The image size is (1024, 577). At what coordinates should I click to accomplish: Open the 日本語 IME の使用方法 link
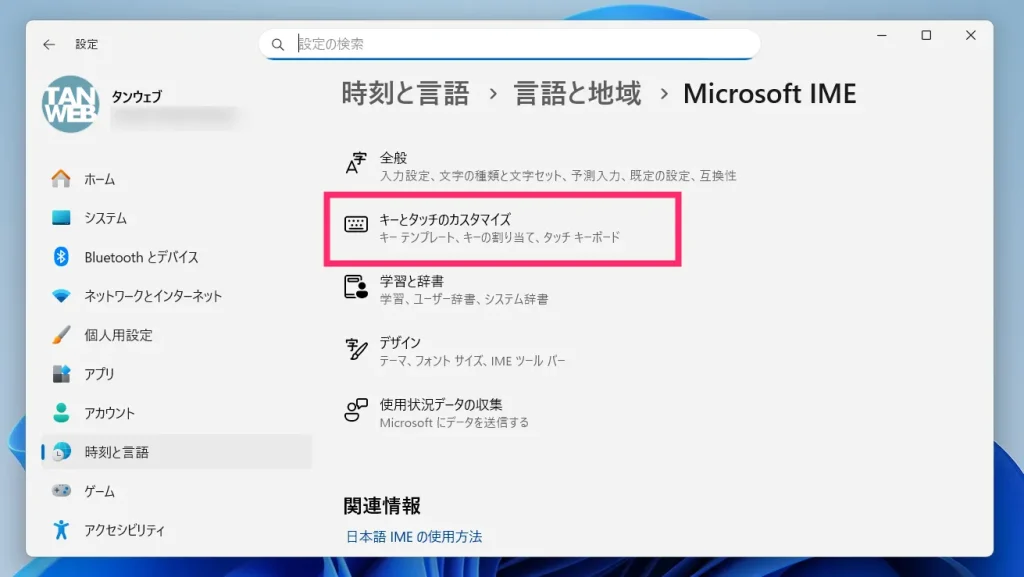pos(414,537)
